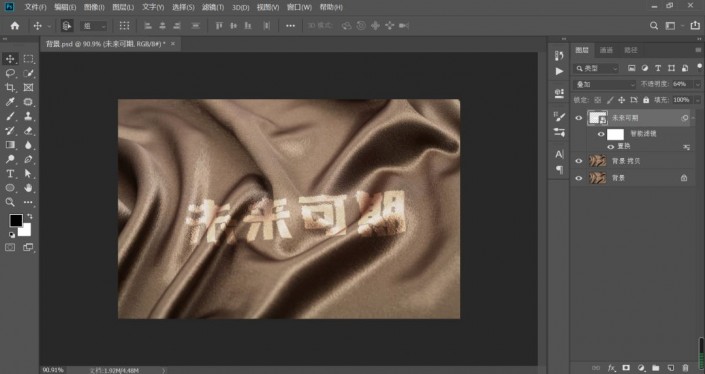Toggle Auto-Select checkbox in options bar
Viewport: 705px width, 374px height.
(67, 26)
